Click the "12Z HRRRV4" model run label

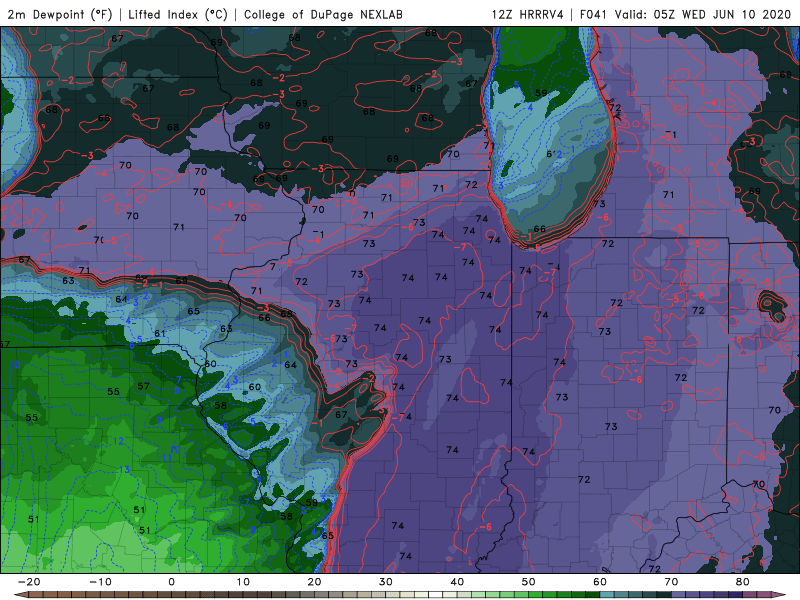click(528, 14)
